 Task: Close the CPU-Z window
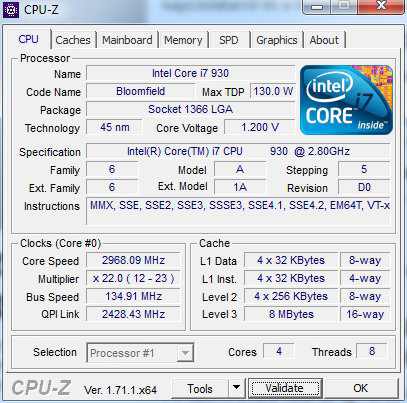381,6
